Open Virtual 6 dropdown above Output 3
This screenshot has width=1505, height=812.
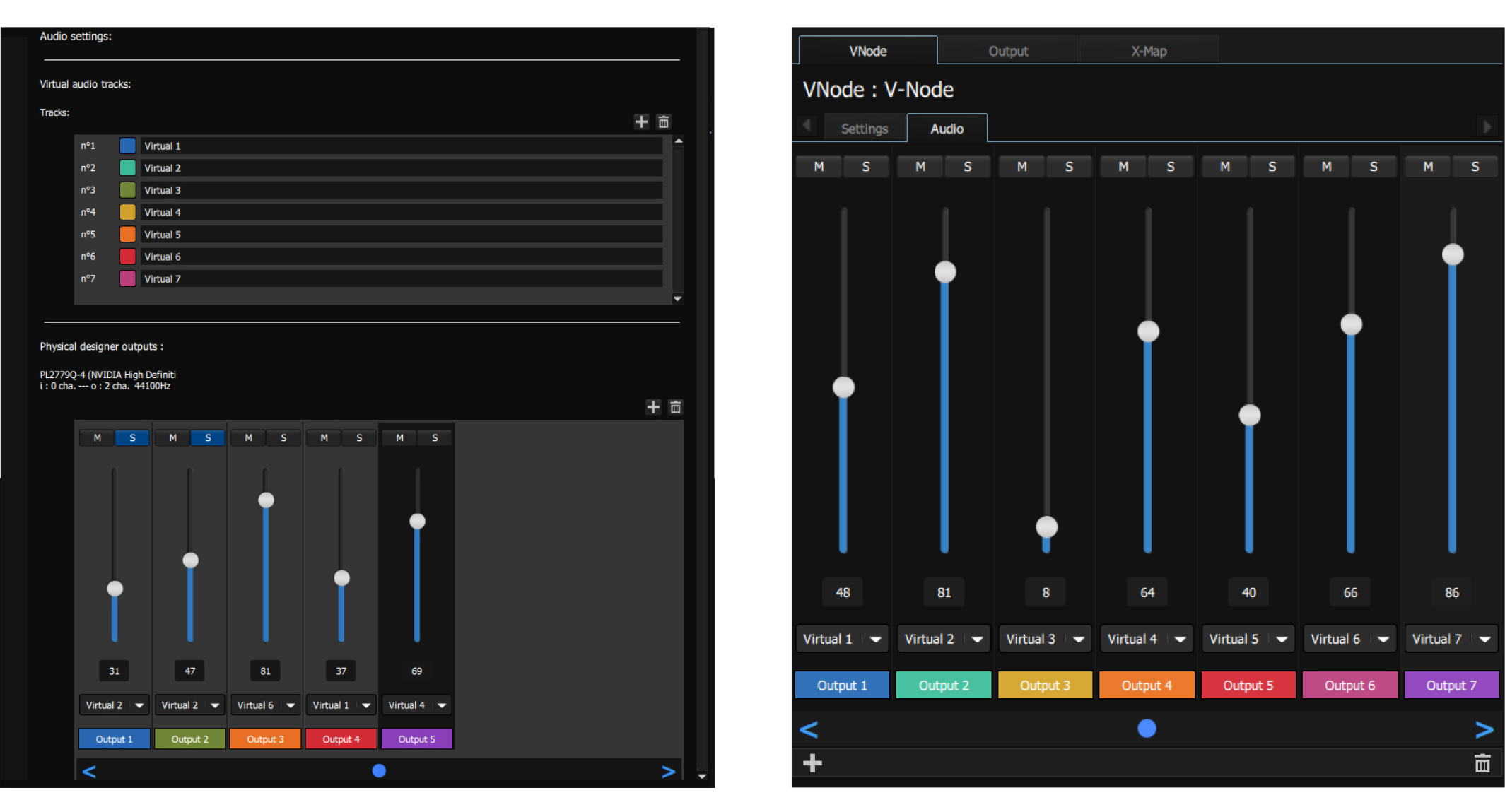tap(266, 705)
